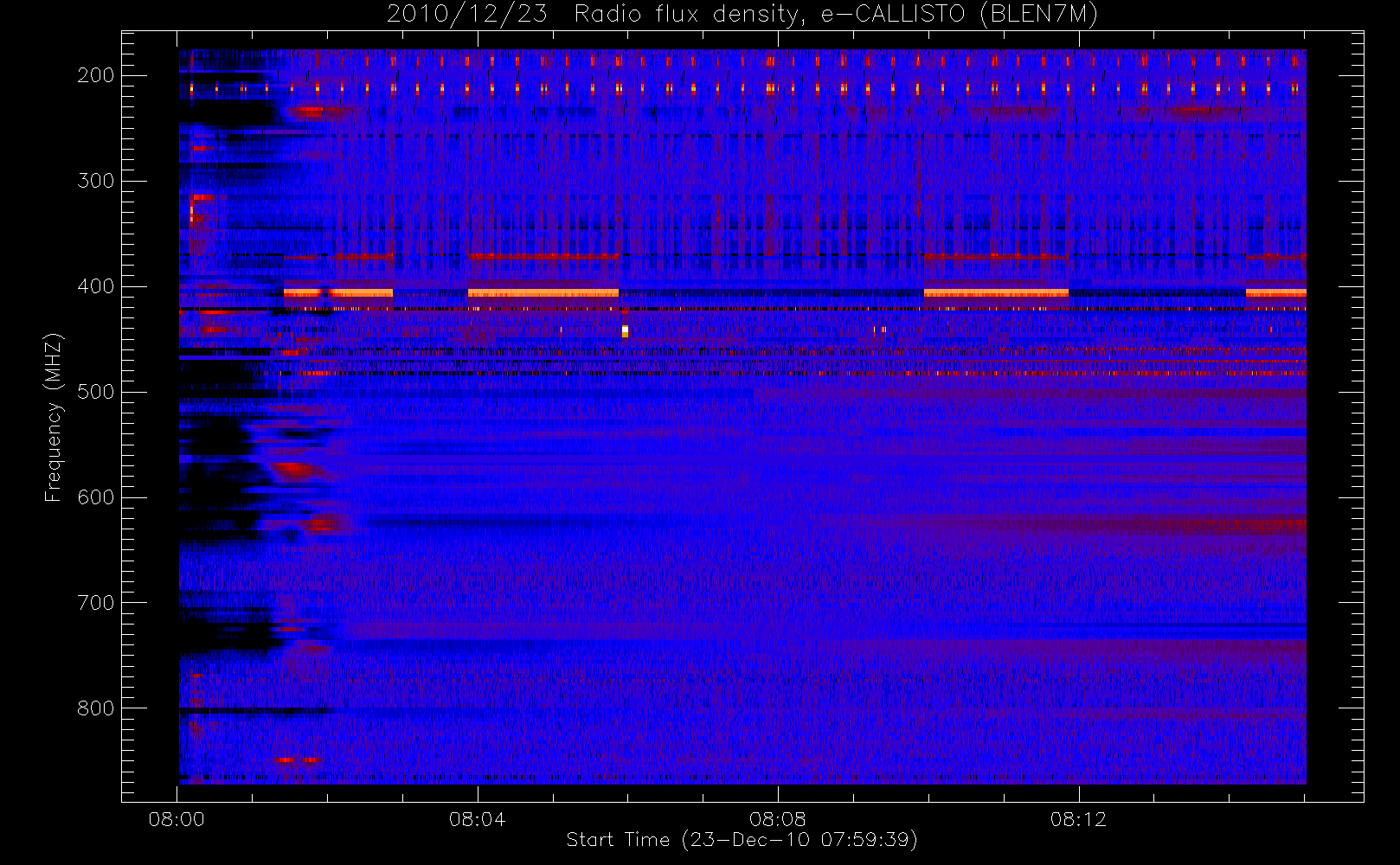Click the 600 frequency axis label
Viewport: 1400px width, 865px height.
(x=96, y=497)
